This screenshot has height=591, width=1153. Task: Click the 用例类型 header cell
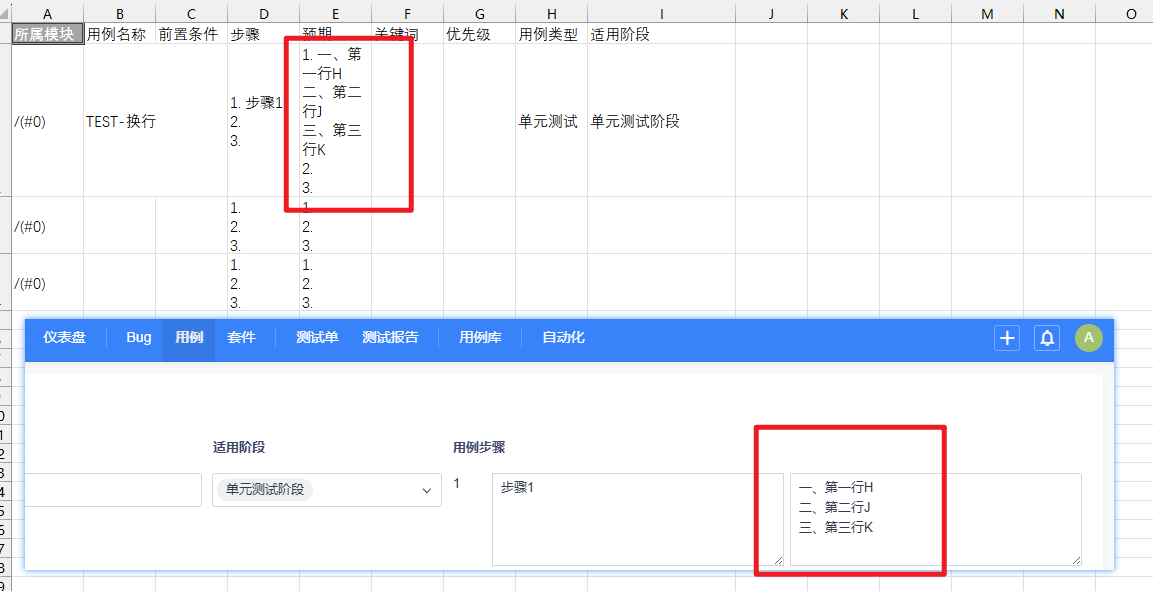551,35
